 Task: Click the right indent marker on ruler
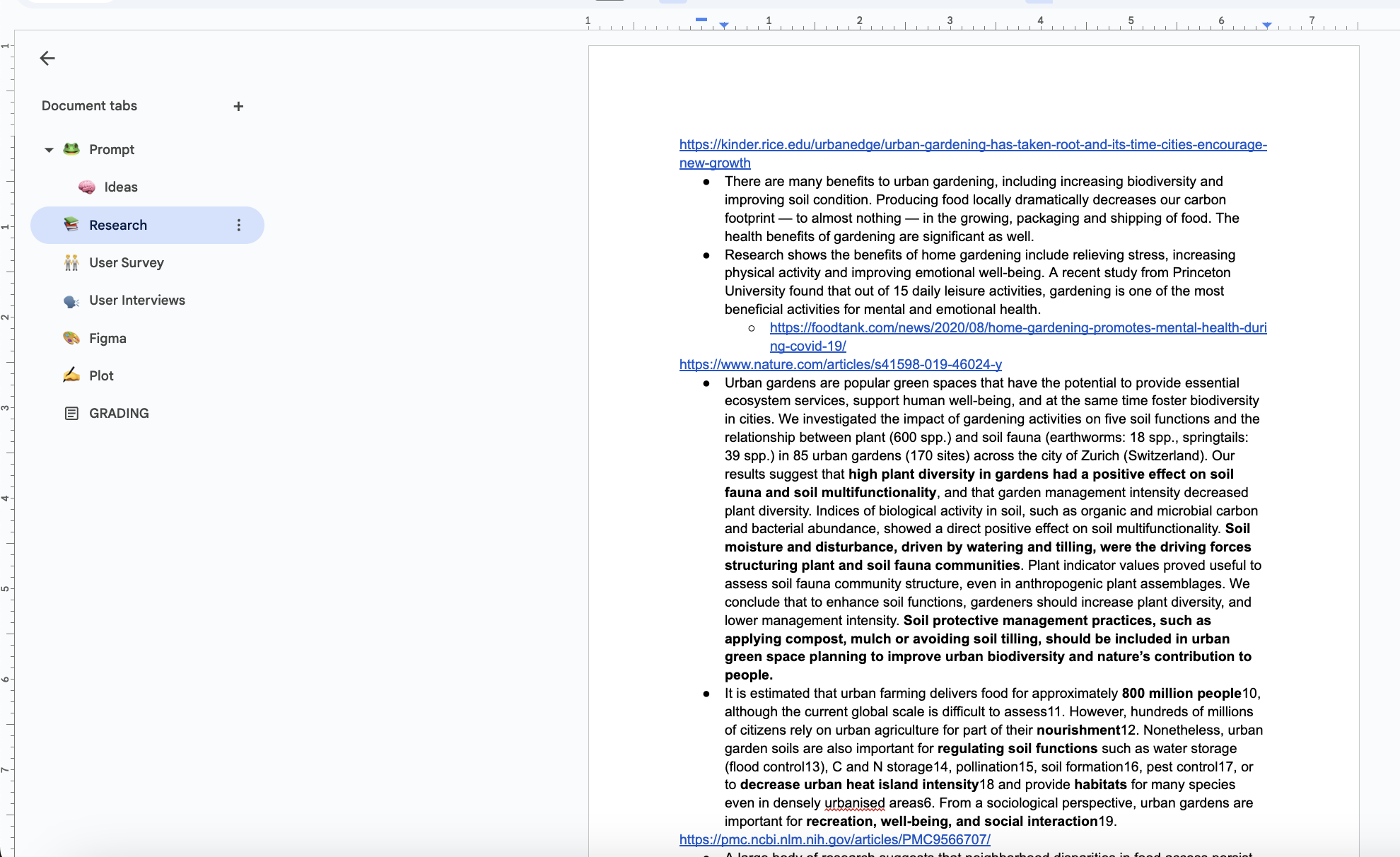[1267, 25]
